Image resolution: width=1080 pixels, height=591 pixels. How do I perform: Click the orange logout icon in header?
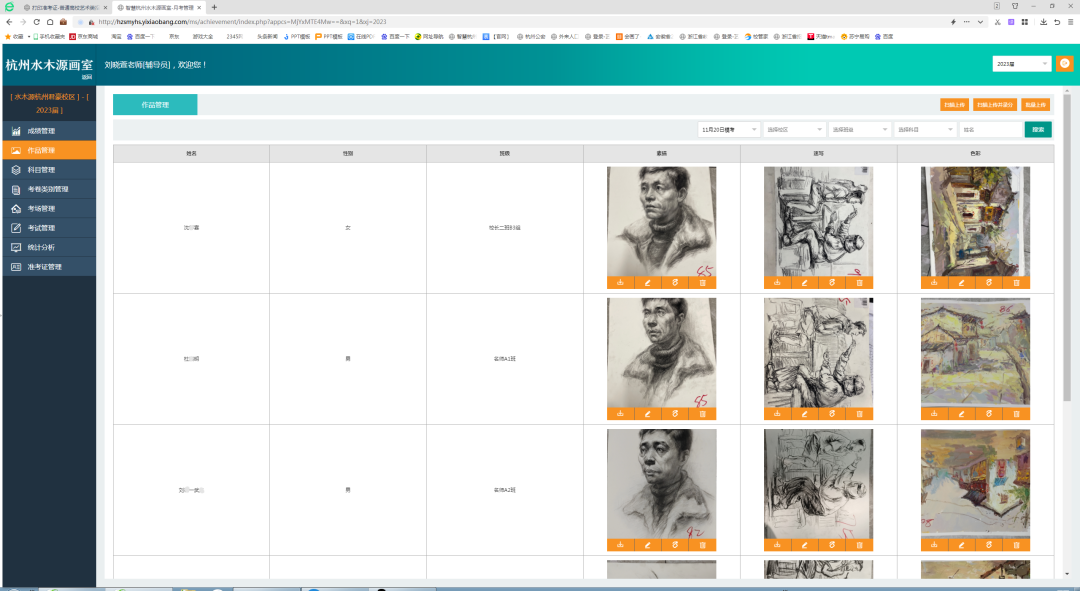[1064, 64]
